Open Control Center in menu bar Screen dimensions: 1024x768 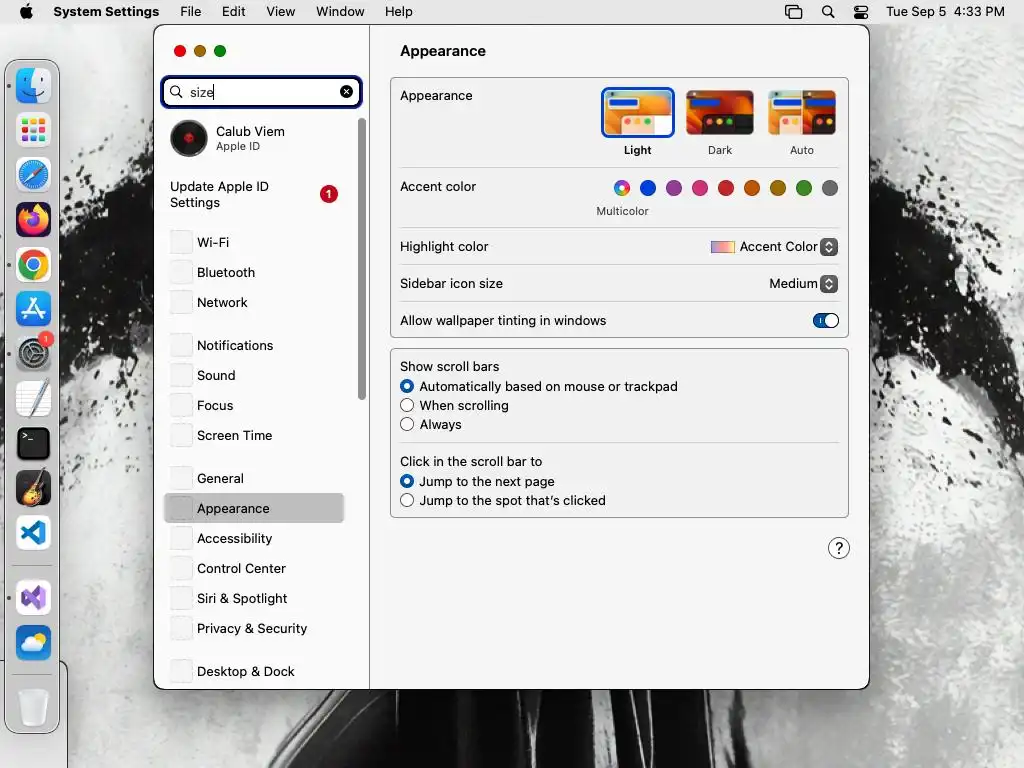point(861,11)
